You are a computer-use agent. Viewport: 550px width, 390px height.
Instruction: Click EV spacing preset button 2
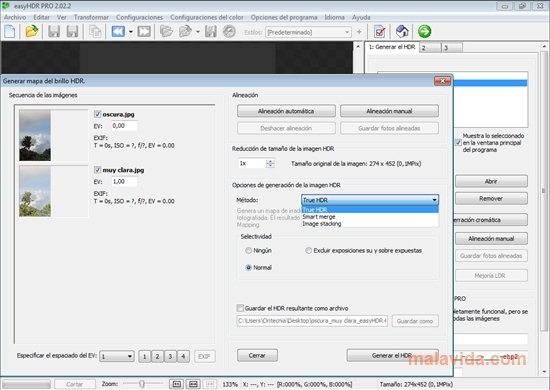(x=157, y=356)
